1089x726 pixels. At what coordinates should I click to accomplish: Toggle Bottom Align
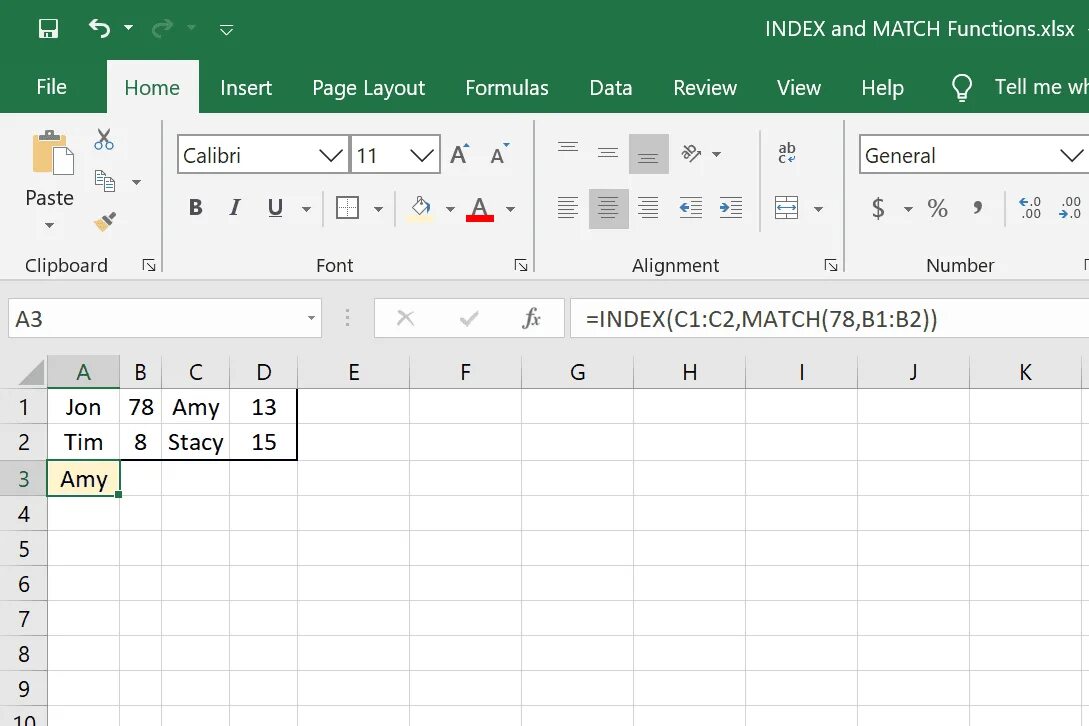coord(649,154)
